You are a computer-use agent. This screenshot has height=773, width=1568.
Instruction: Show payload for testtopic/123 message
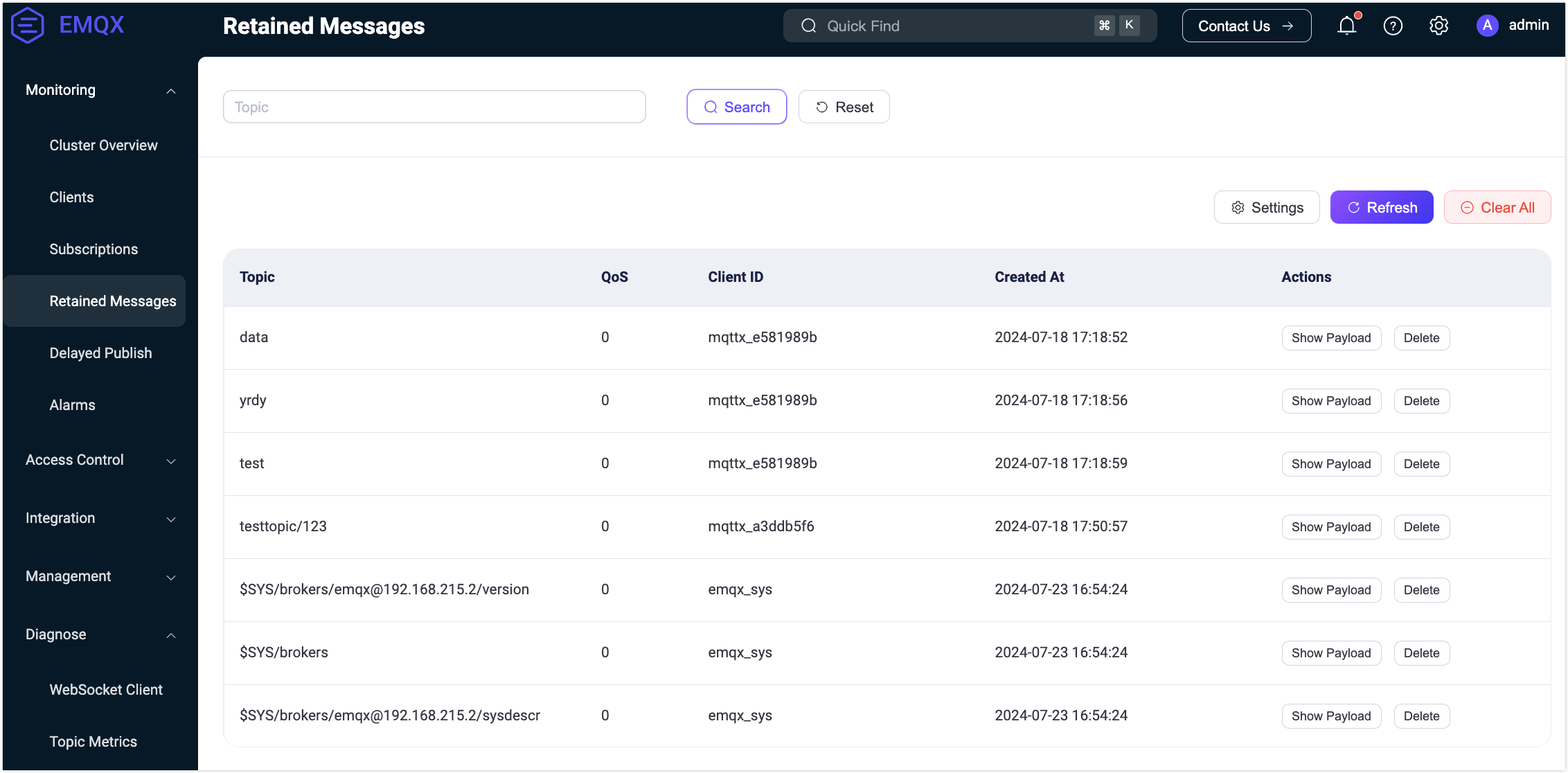pyautogui.click(x=1330, y=527)
